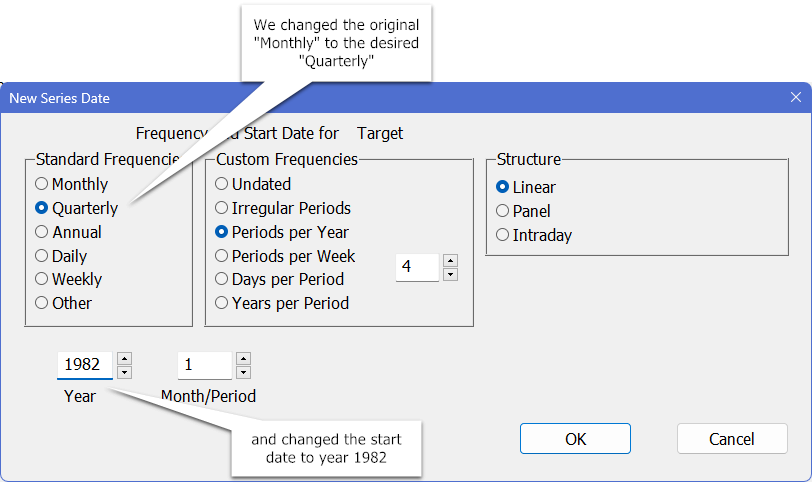The image size is (812, 485).
Task: Decrease the periods count spinner value
Action: (450, 274)
